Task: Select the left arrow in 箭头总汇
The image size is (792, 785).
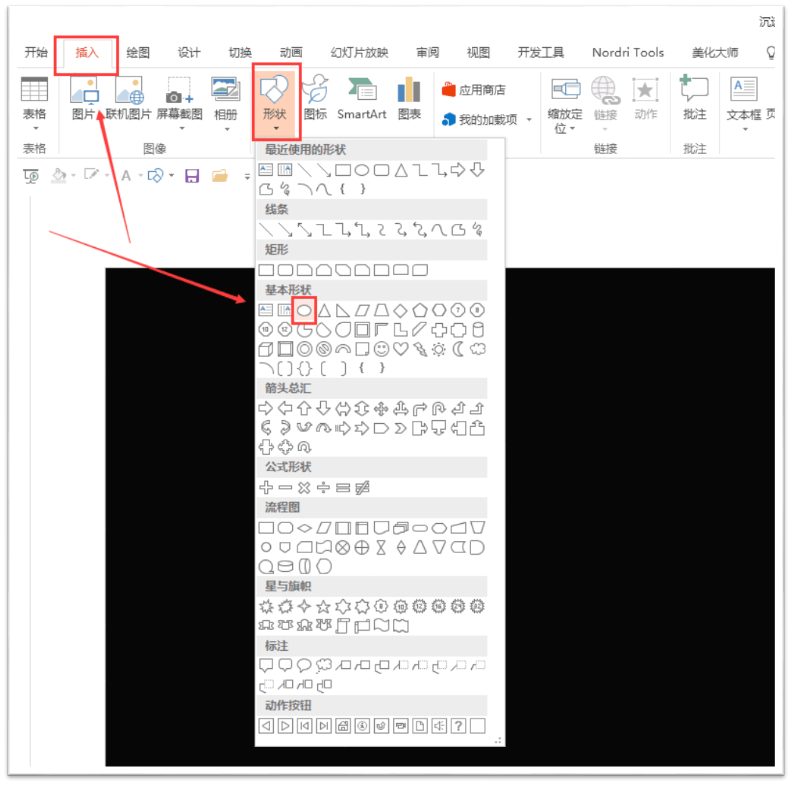Action: [x=285, y=408]
